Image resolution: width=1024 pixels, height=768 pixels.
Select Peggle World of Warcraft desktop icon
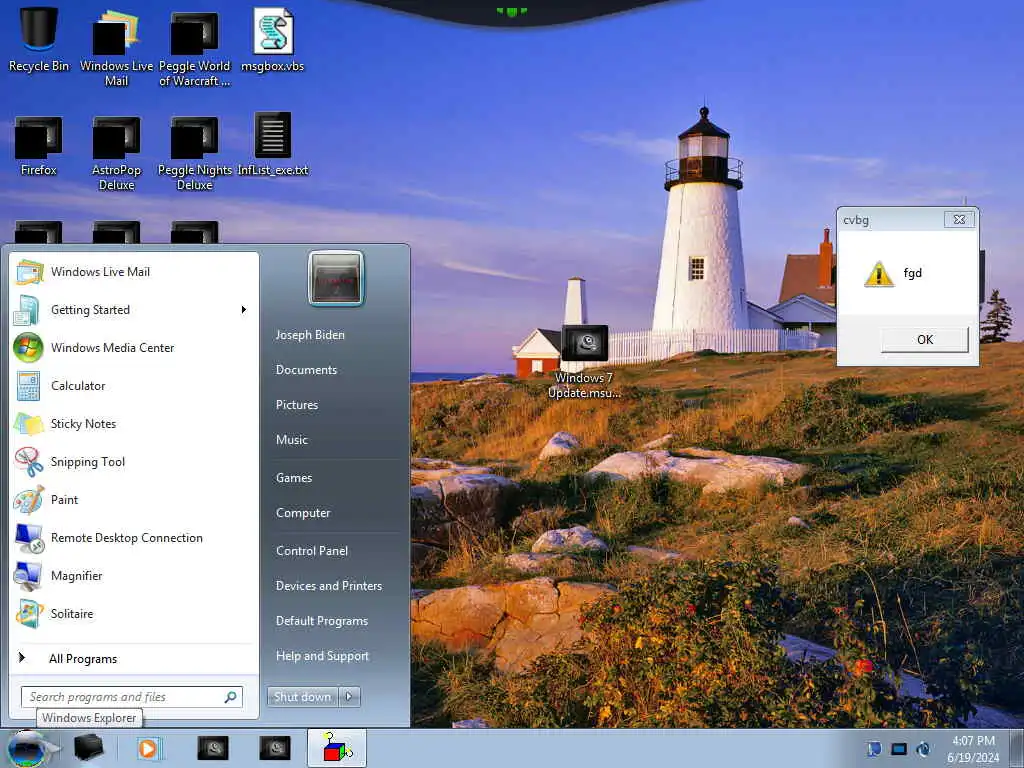click(195, 47)
